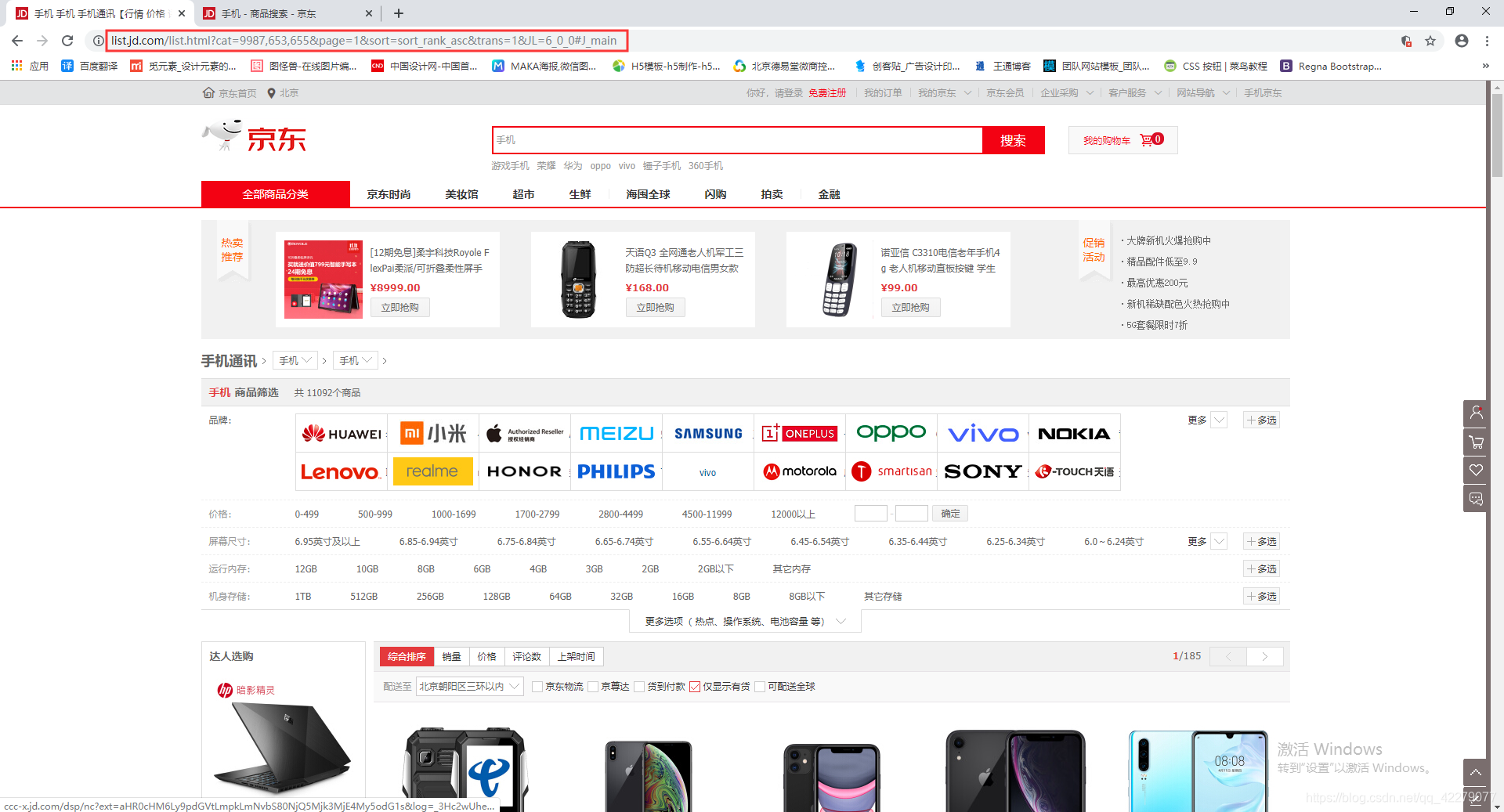Click the 手机 search input field
The image size is (1504, 812).
(x=737, y=140)
